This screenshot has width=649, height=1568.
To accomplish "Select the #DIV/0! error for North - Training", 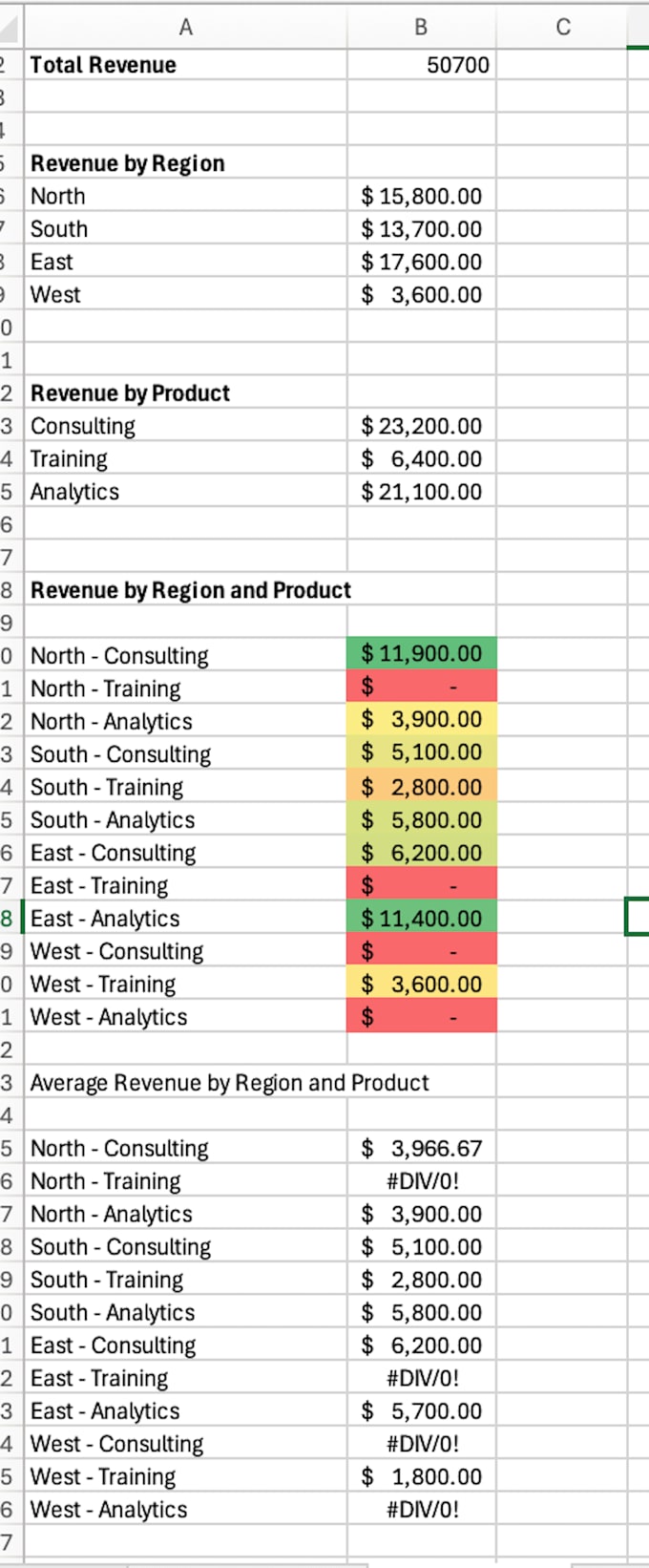I will pos(421,1181).
